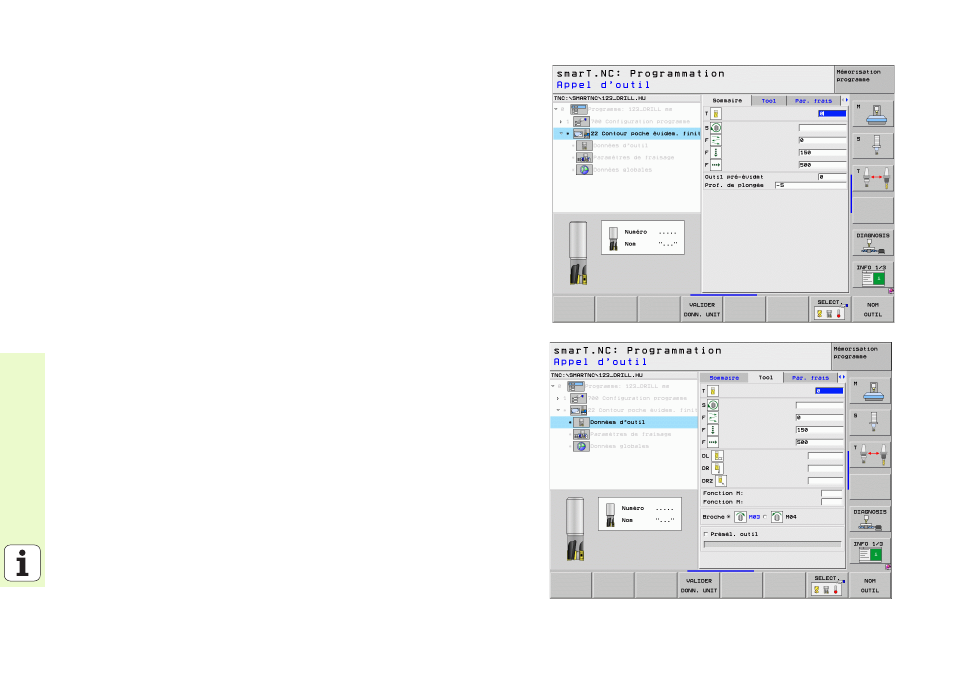The height and width of the screenshot is (673, 954).
Task: Click the M machine function icon in lower screen
Action: [870, 391]
